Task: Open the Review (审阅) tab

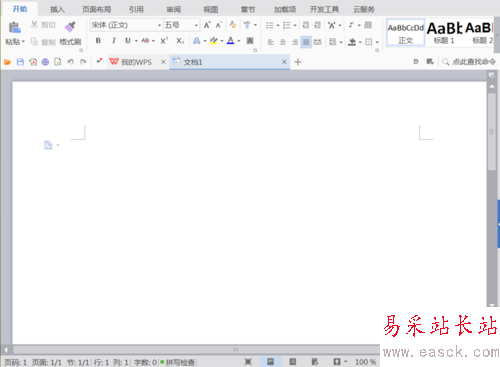Action: [x=174, y=9]
